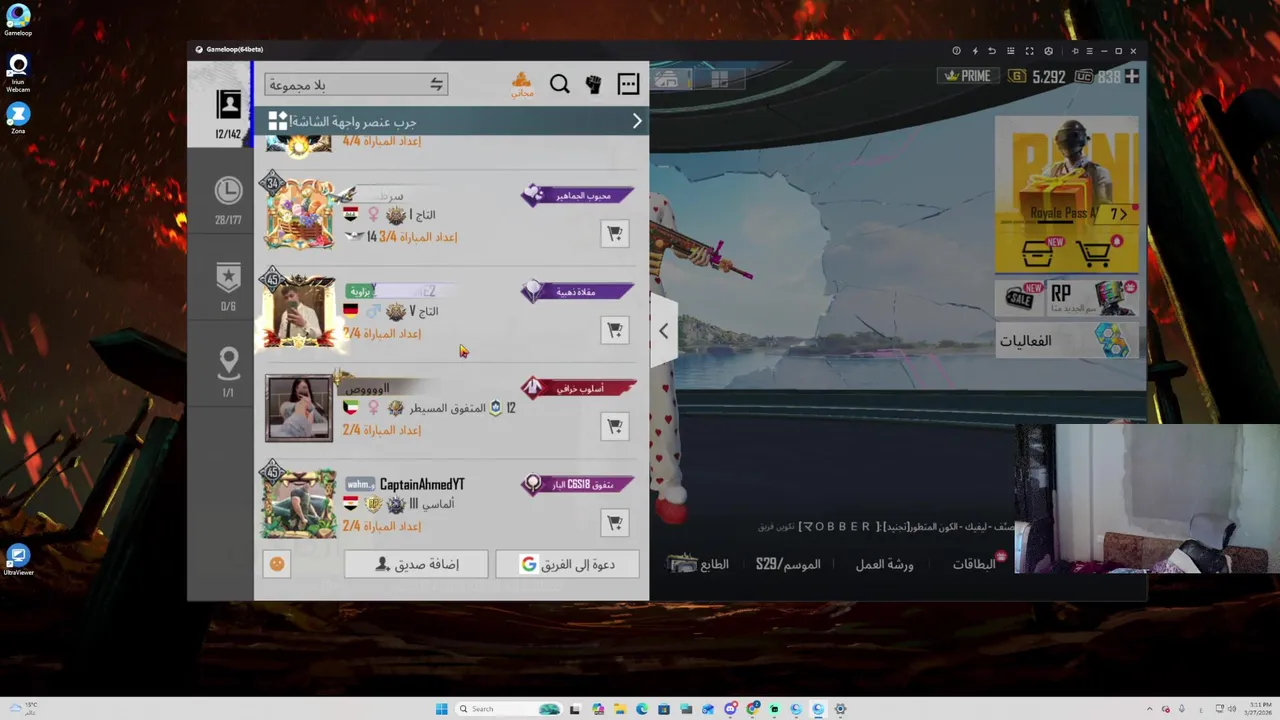Click the جرب عنصر واجهة الشاشة banner
The height and width of the screenshot is (720, 1280).
click(x=450, y=121)
